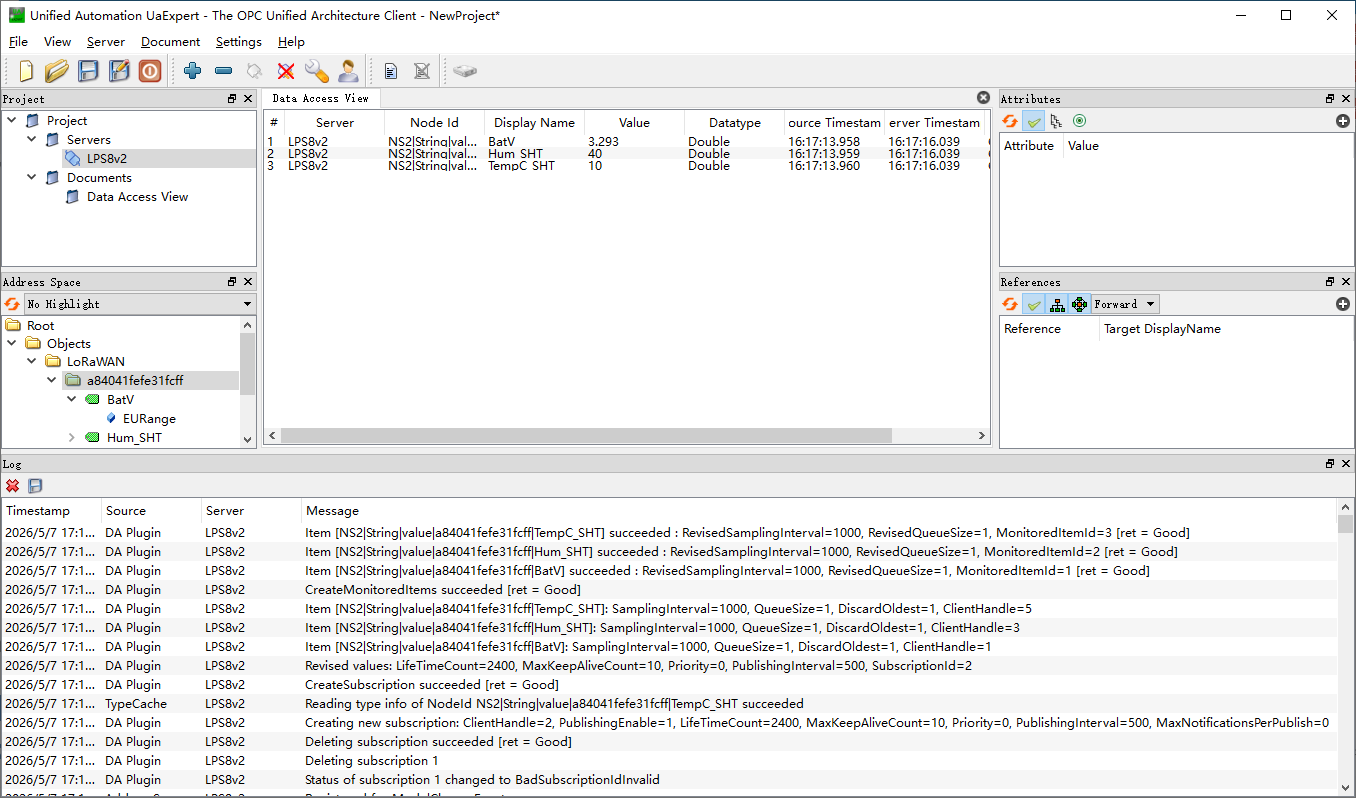Add a document using the page icon
The height and width of the screenshot is (798, 1356).
(x=391, y=71)
